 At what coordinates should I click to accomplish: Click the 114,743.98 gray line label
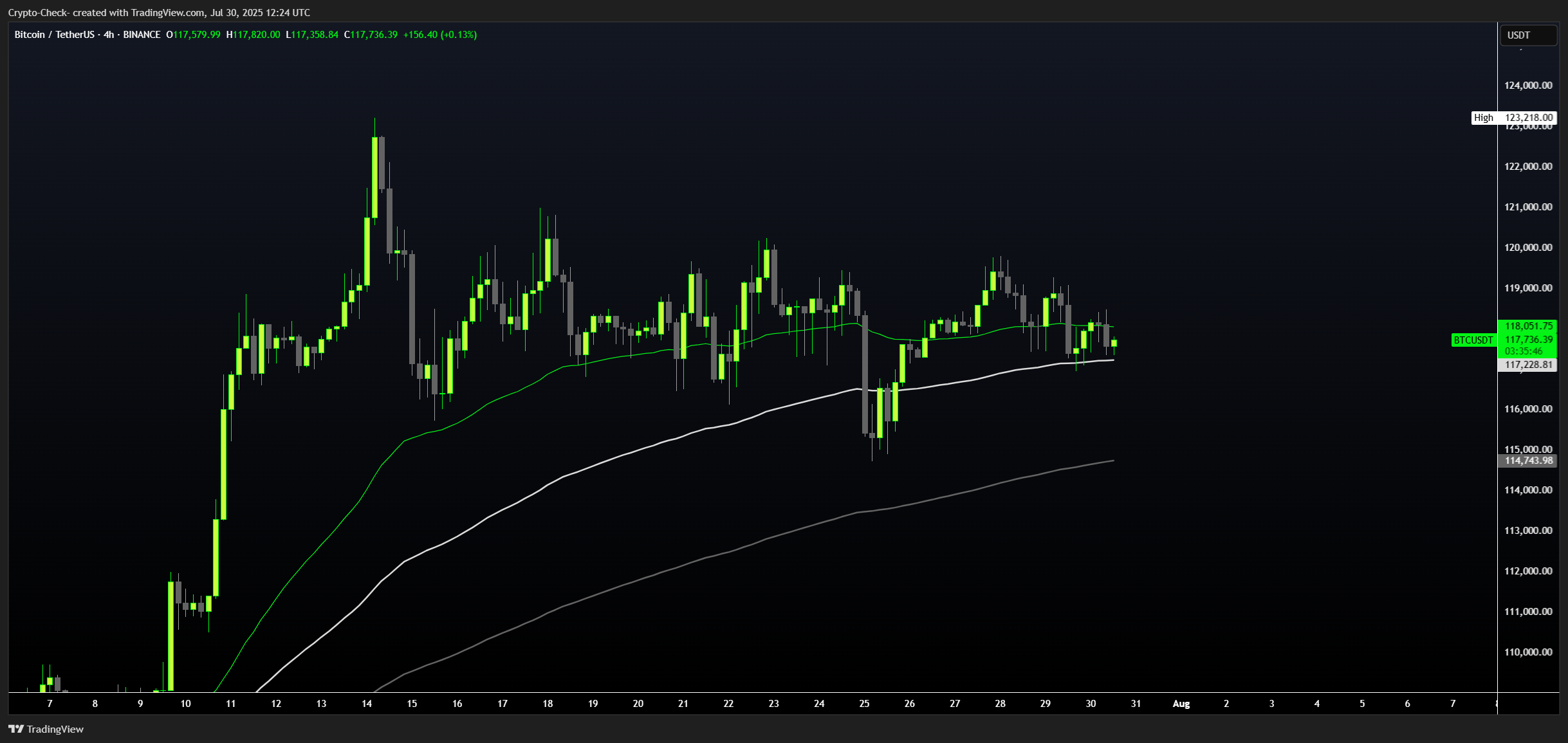pyautogui.click(x=1528, y=461)
